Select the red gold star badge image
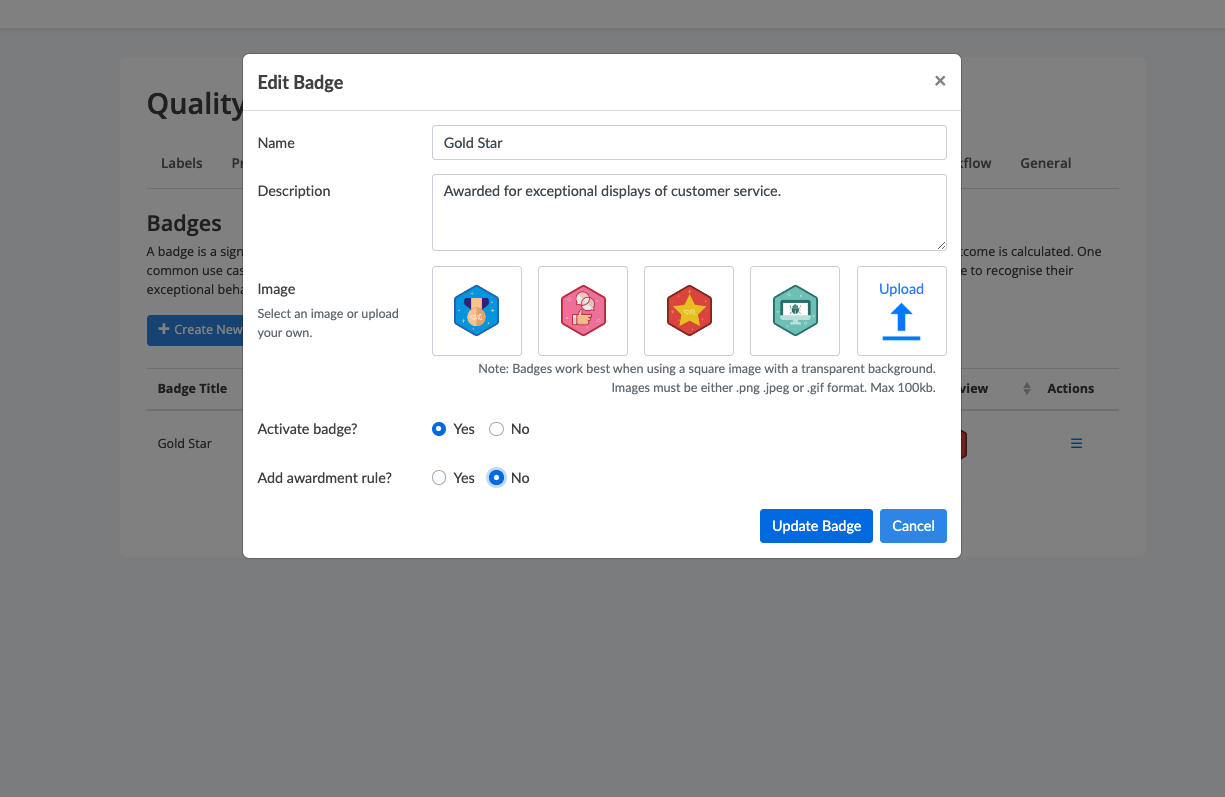This screenshot has width=1225, height=797. coord(689,311)
